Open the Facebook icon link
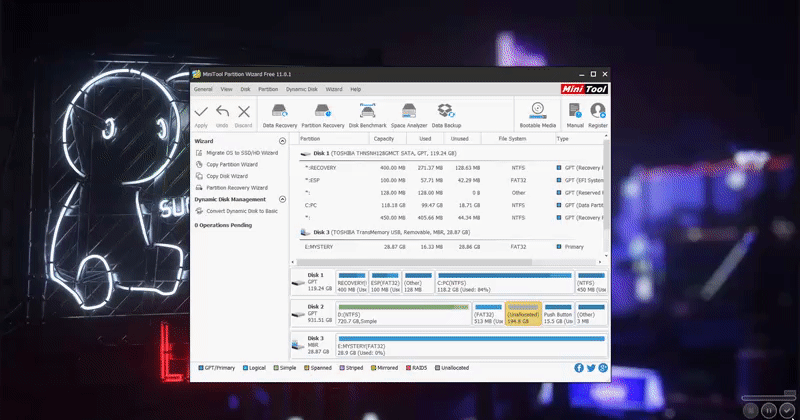Screen dimensions: 800x420 coord(579,368)
